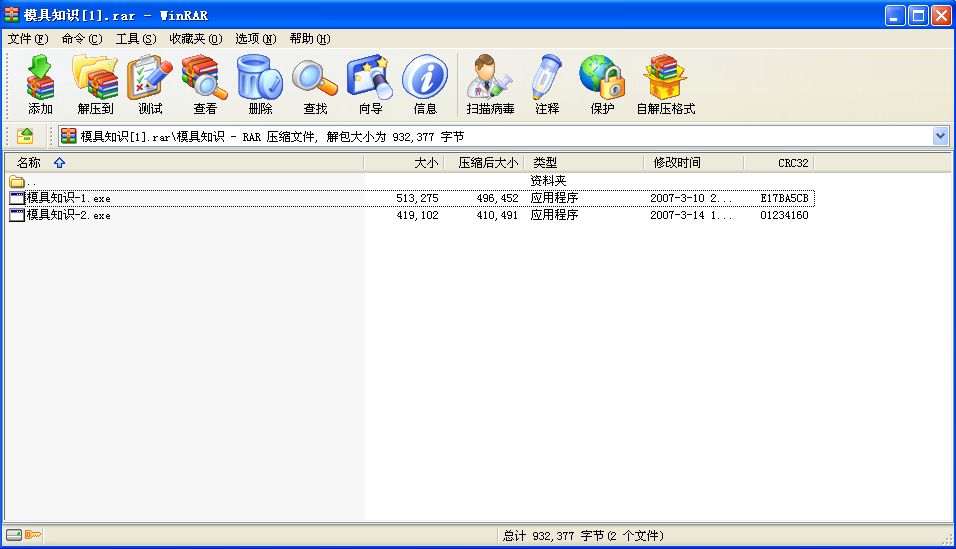This screenshot has height=549, width=956.
Task: Select the 模具知识-2.exe file name
Action: click(x=68, y=215)
